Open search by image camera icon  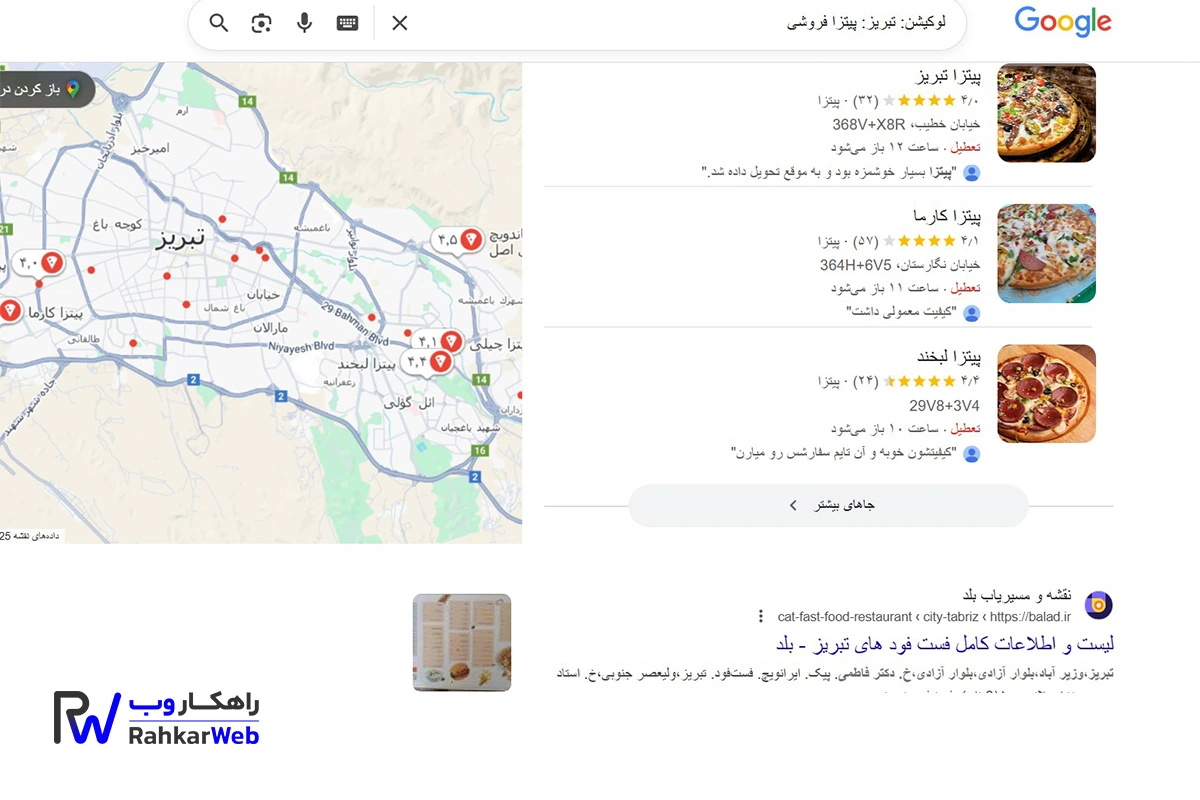click(x=262, y=23)
